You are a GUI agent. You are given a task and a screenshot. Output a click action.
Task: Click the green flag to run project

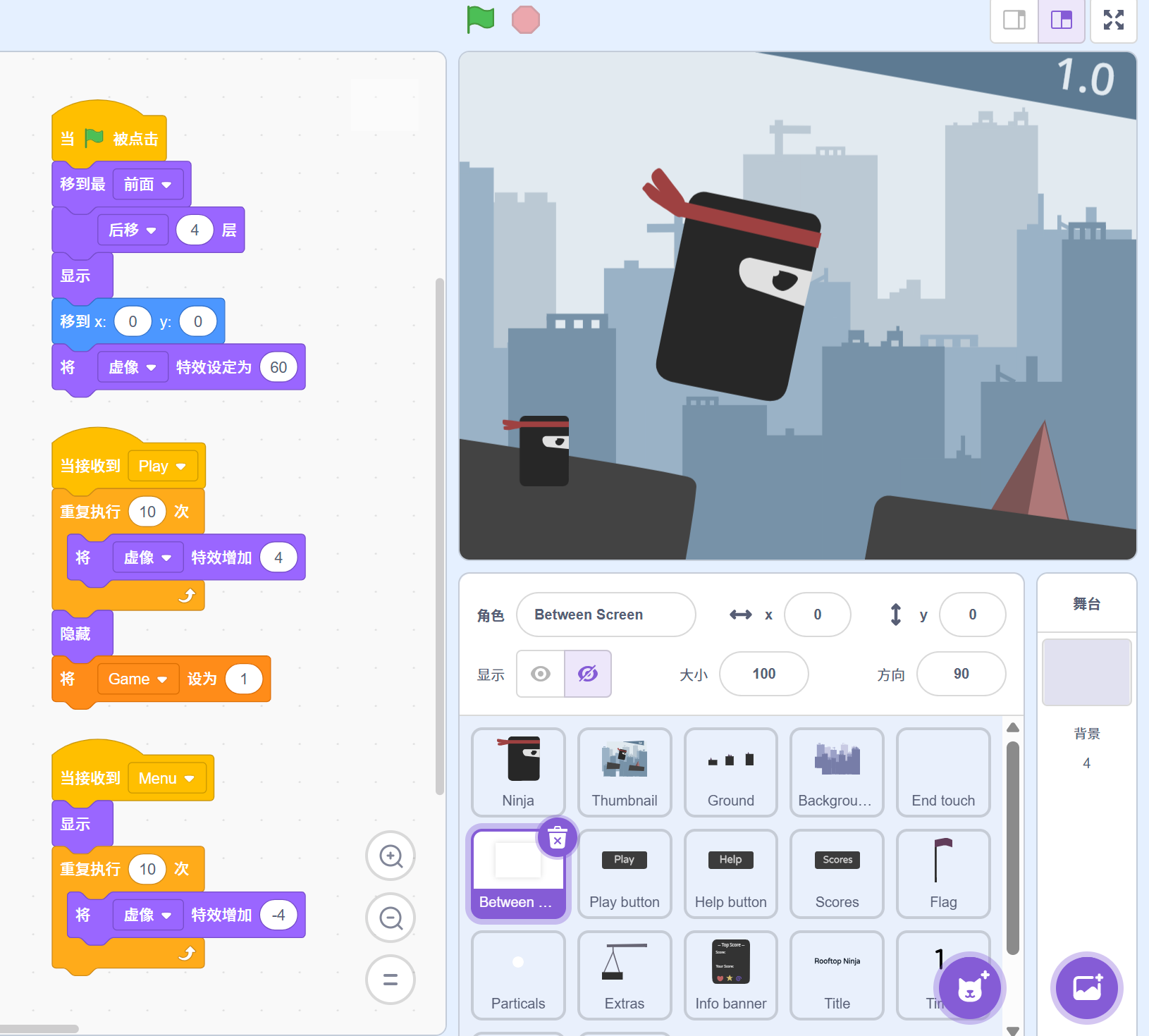tap(481, 19)
